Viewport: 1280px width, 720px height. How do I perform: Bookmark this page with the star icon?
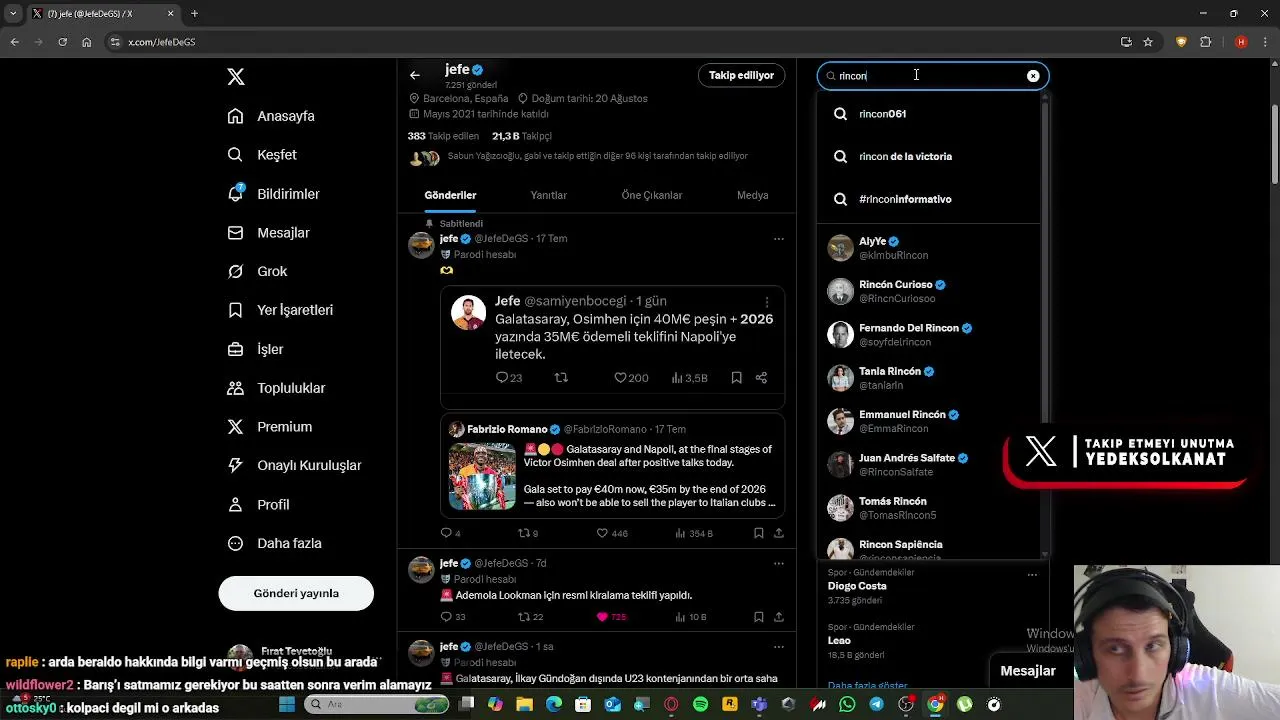1148,42
